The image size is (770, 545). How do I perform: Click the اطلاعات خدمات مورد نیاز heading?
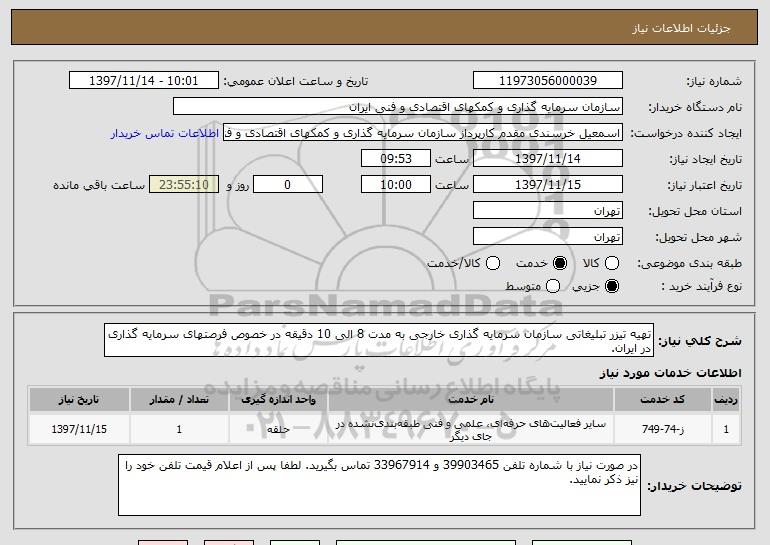pyautogui.click(x=670, y=373)
